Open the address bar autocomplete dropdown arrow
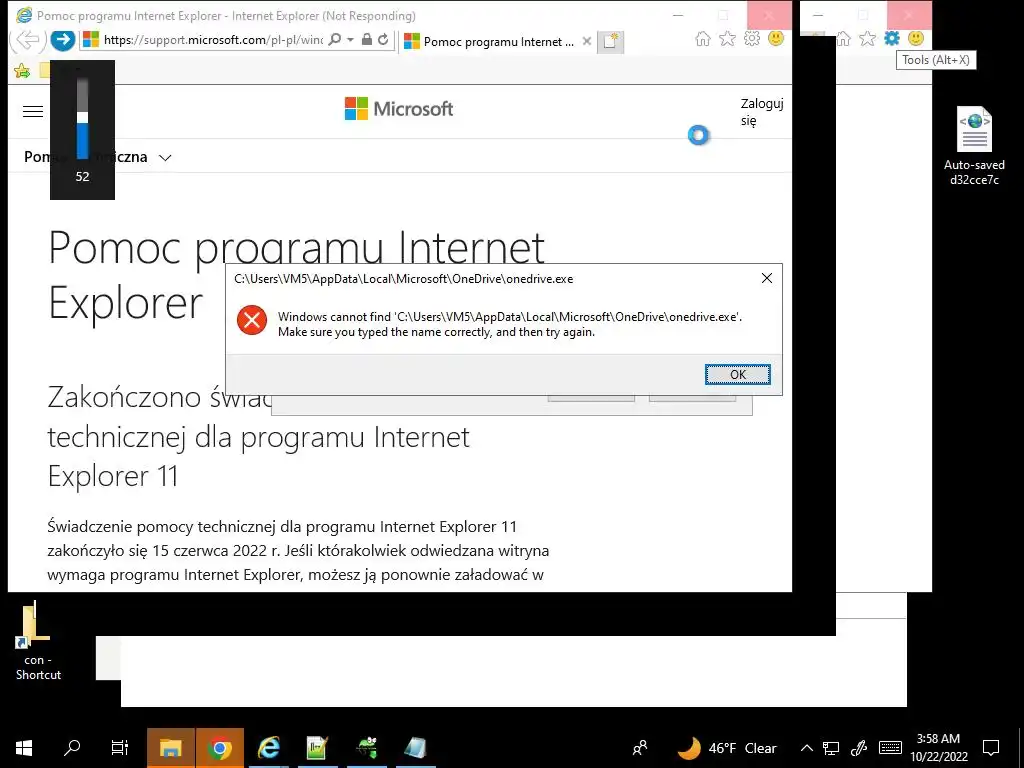 pos(350,40)
